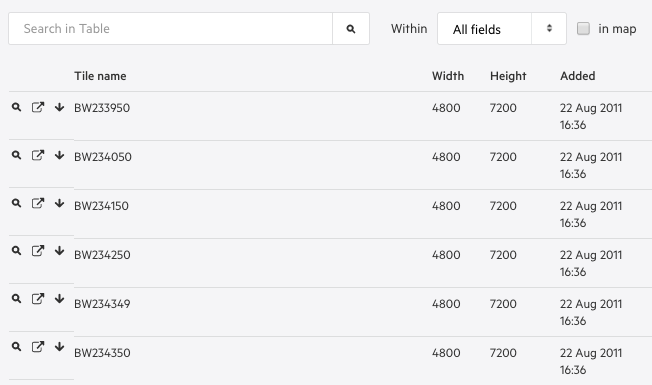Sort by Tile name column header

100,76
